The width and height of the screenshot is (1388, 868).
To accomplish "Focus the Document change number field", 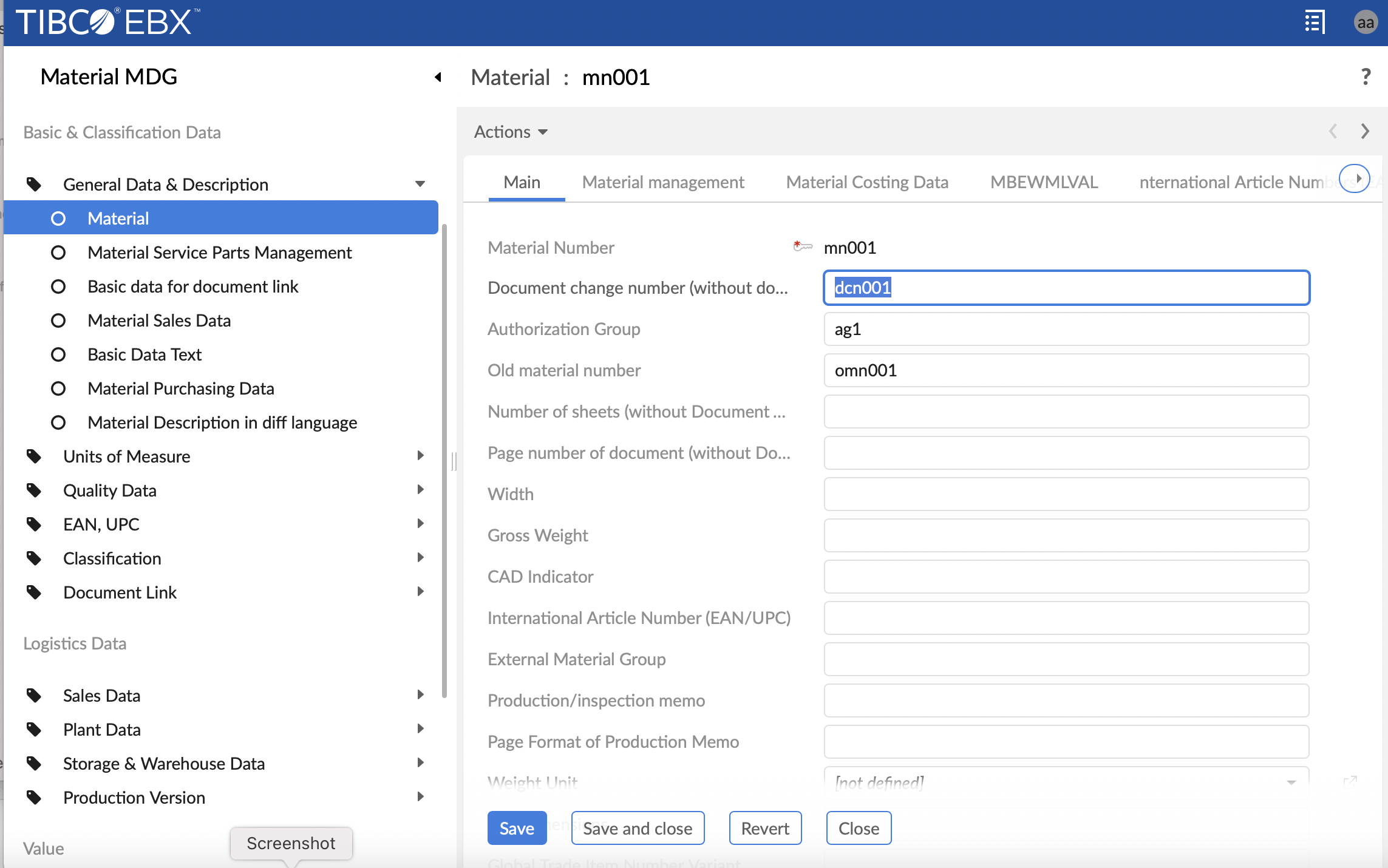I will pos(1066,287).
